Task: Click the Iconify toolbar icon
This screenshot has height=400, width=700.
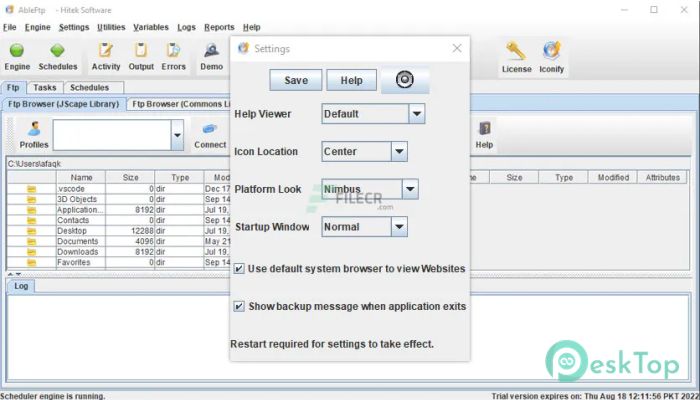Action: pyautogui.click(x=551, y=57)
